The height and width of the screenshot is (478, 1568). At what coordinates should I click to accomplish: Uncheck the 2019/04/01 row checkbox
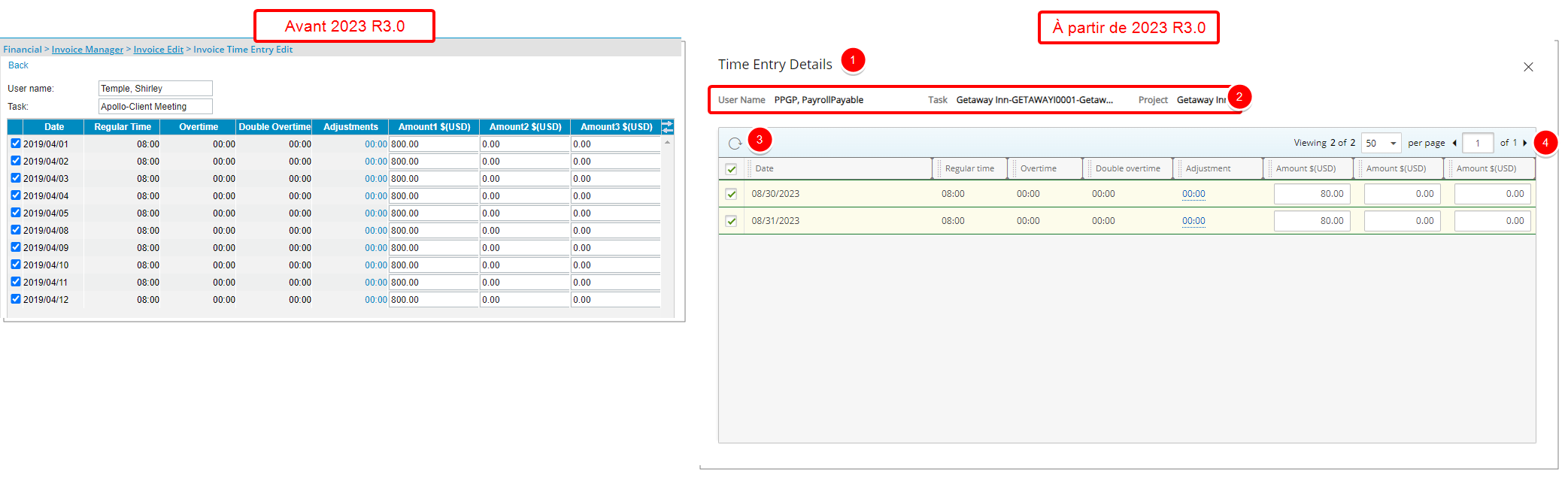(16, 143)
